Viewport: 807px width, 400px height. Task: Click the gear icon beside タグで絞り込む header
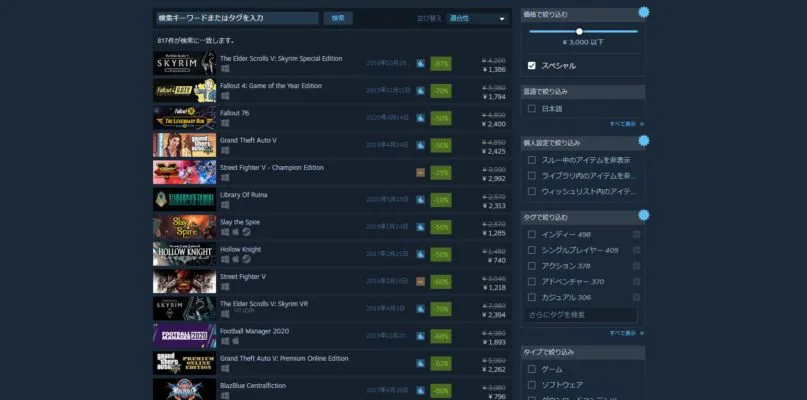click(x=643, y=215)
